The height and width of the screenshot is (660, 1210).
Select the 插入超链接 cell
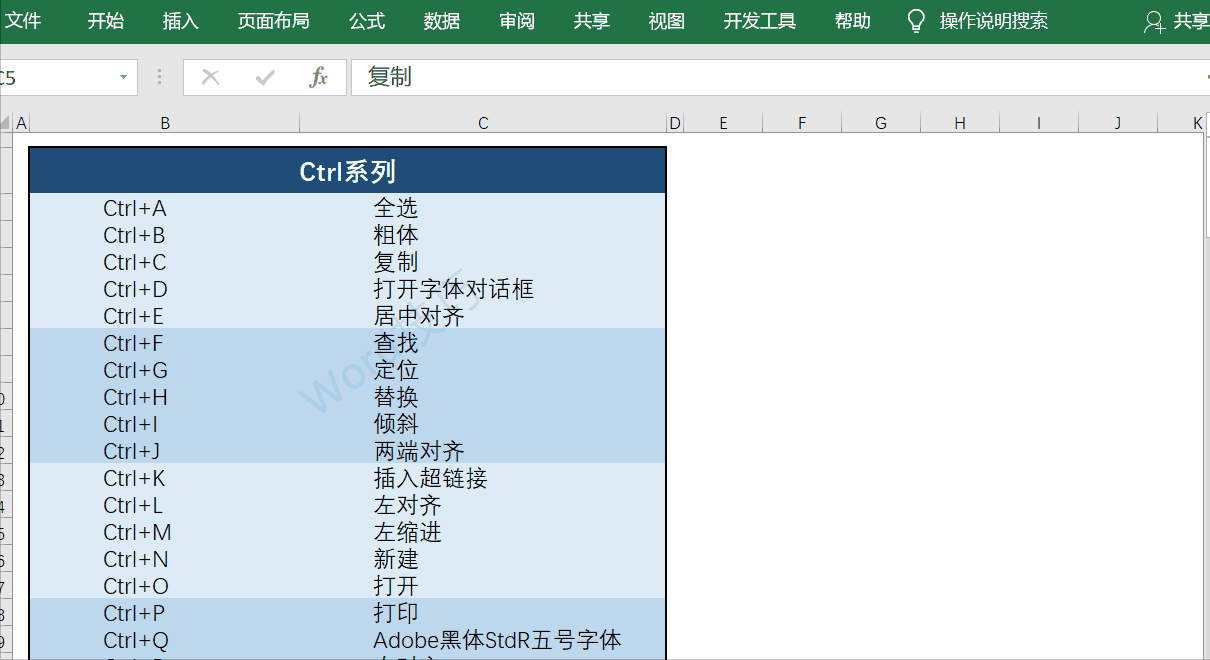click(483, 478)
